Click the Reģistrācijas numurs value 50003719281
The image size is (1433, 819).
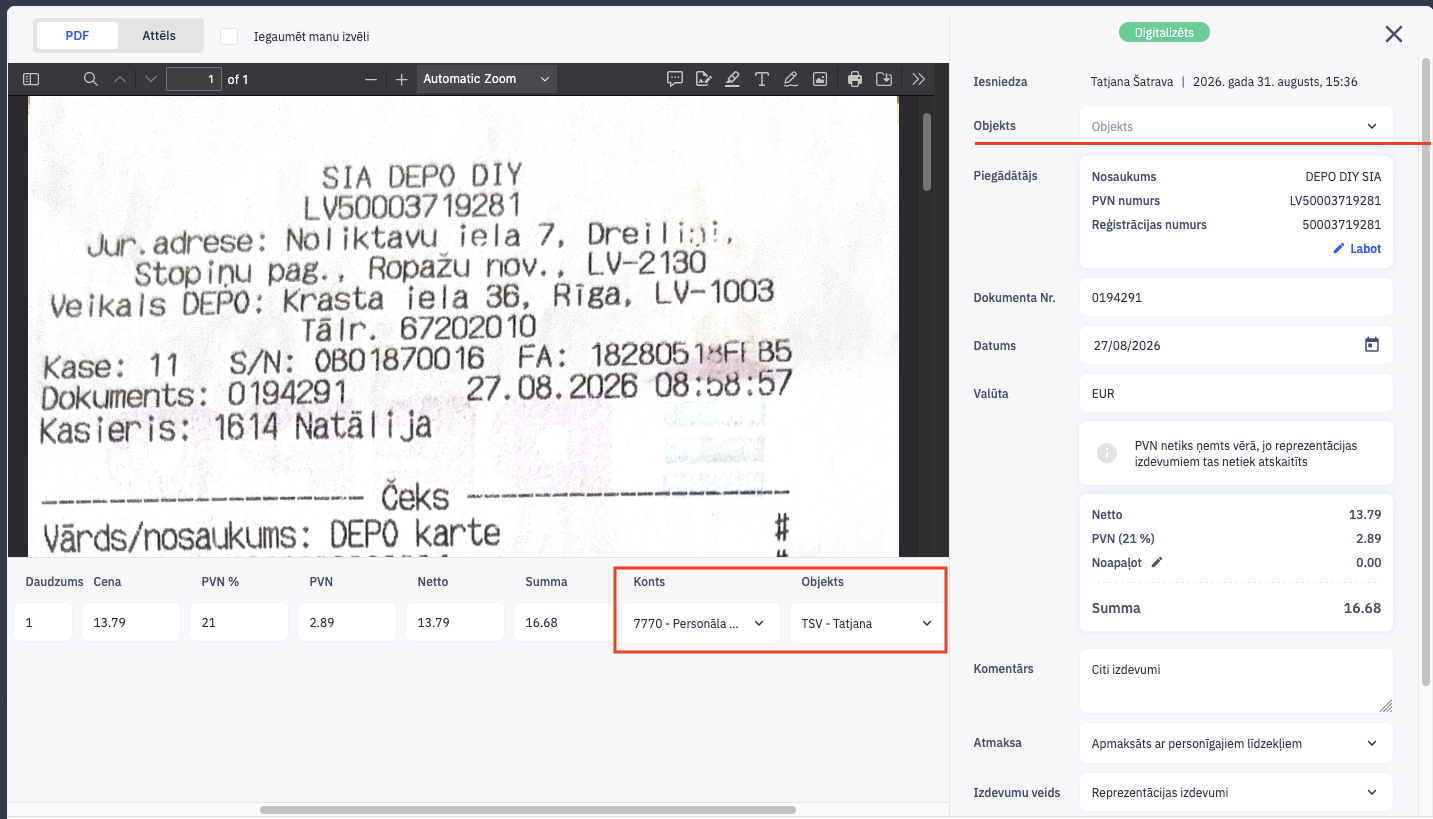point(1343,225)
